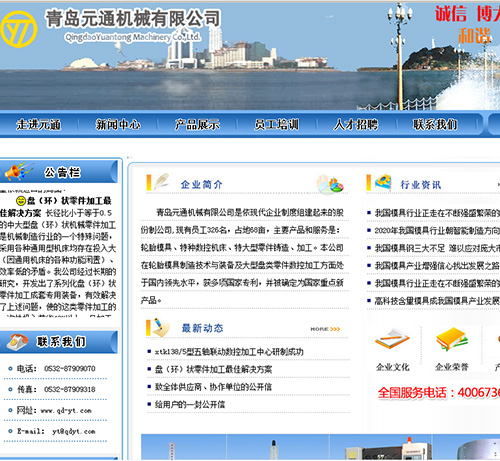Open news 给用户的一封公开信
The height and width of the screenshot is (461, 500).
click(190, 405)
